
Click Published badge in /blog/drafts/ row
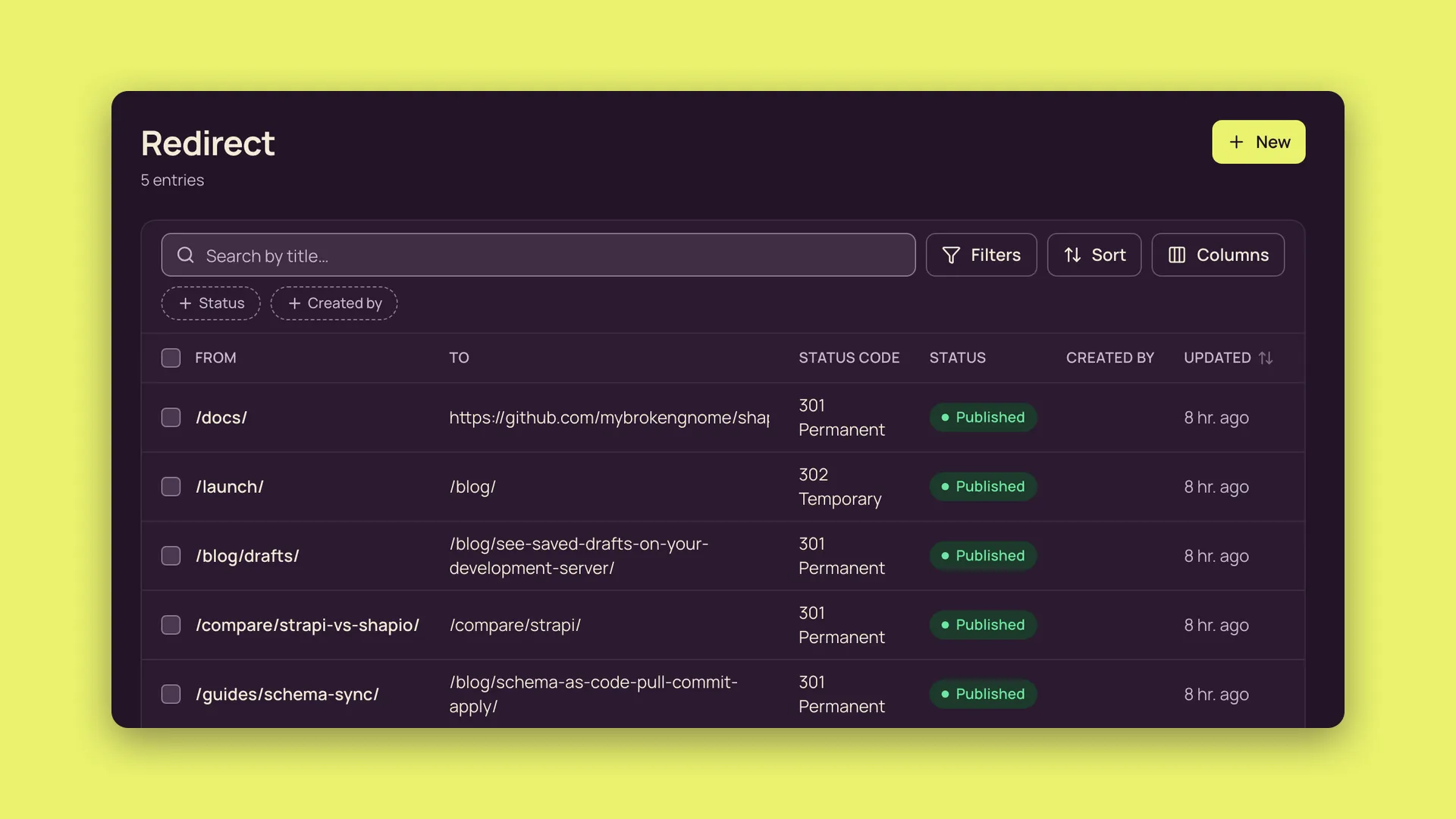point(983,556)
